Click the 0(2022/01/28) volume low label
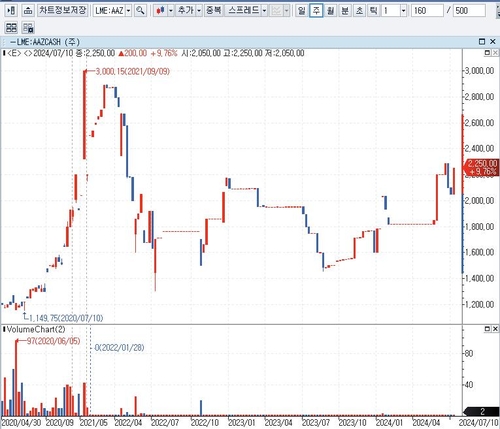This screenshot has width=500, height=429. coord(119,348)
